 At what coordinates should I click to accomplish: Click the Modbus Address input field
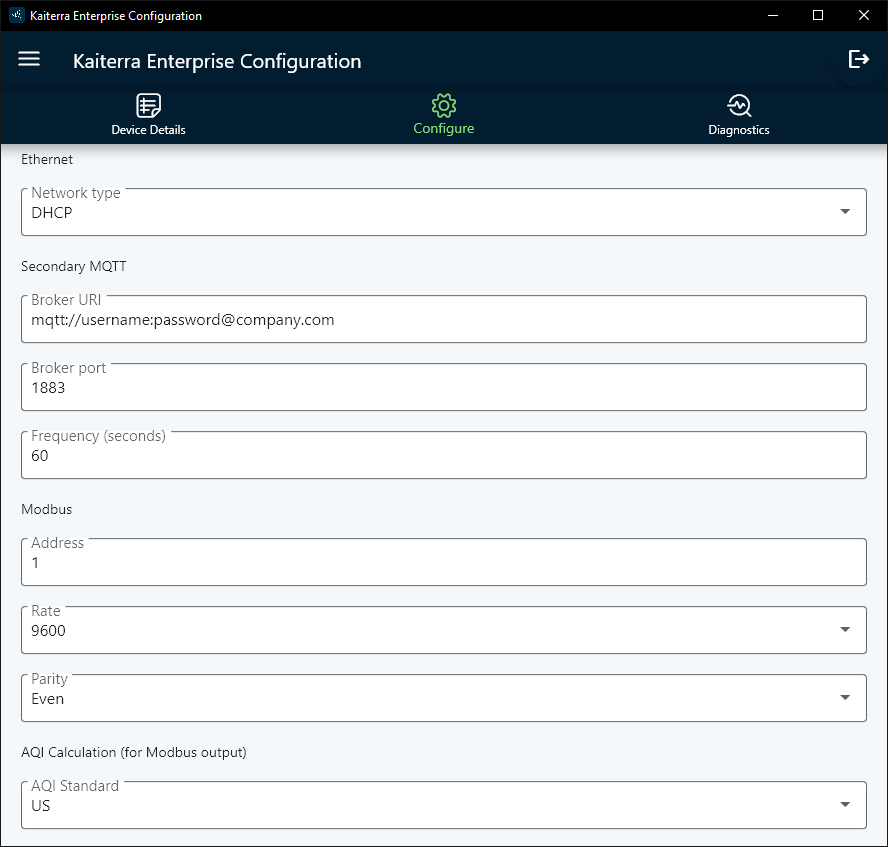[444, 562]
